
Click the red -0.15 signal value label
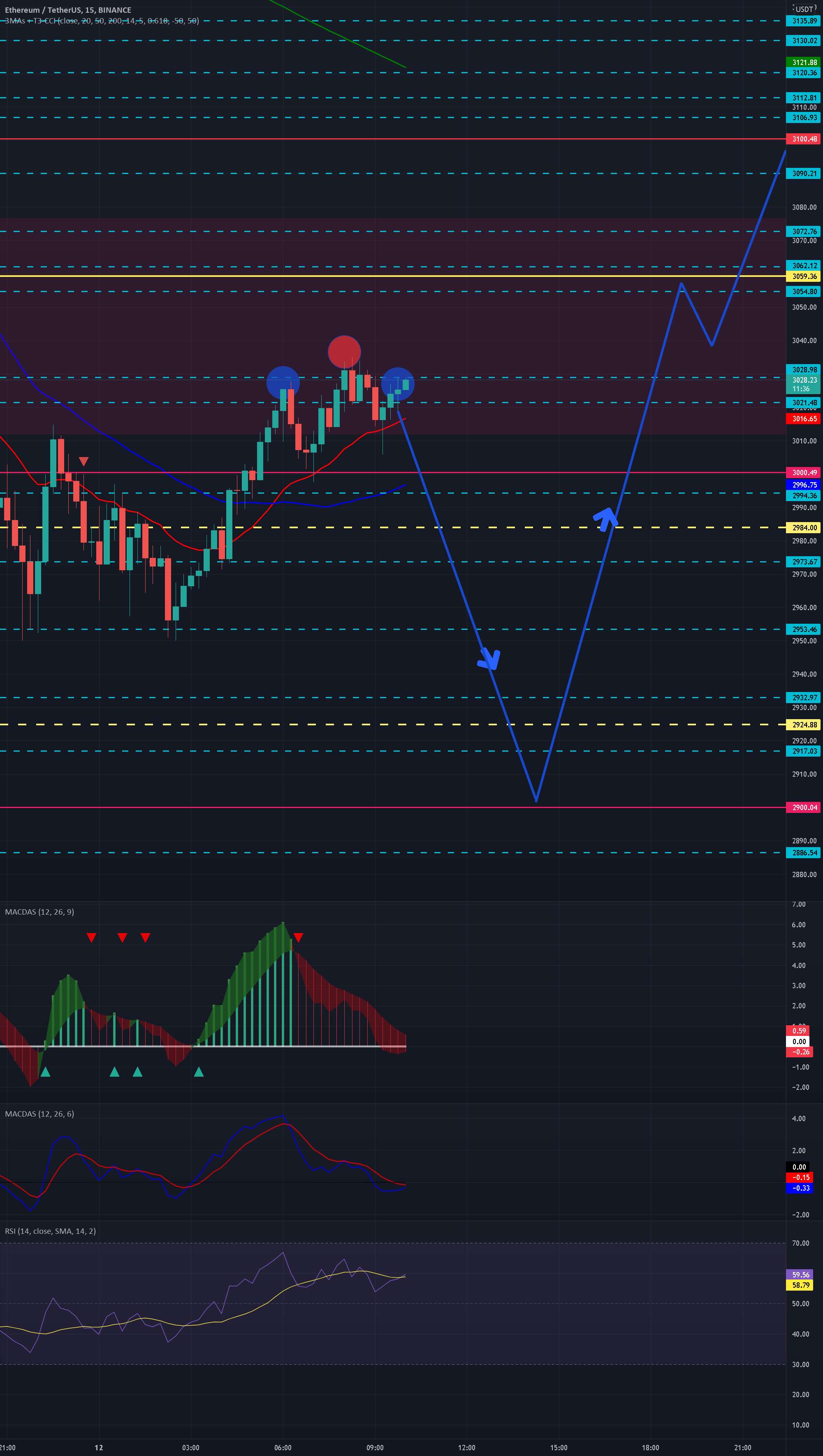click(799, 1177)
